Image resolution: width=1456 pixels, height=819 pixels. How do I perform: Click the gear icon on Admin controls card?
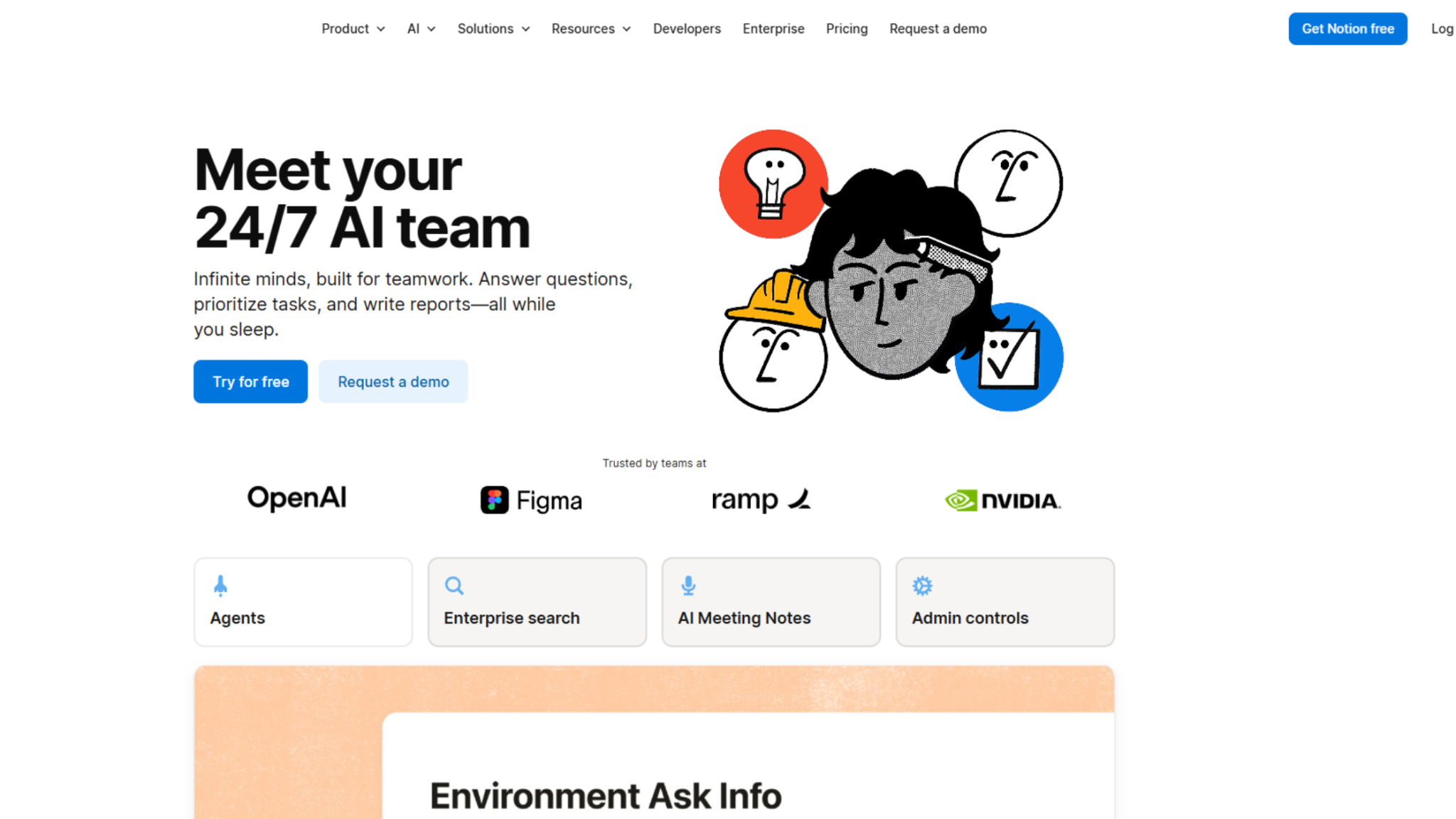(922, 586)
